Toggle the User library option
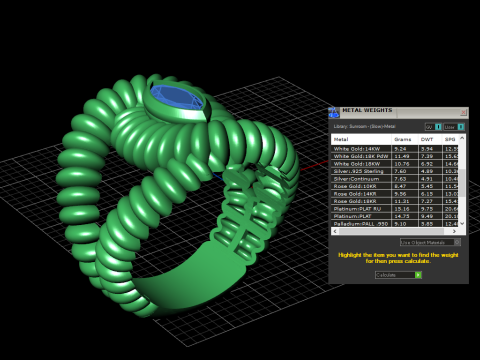This screenshot has height=360, width=480. tap(454, 127)
